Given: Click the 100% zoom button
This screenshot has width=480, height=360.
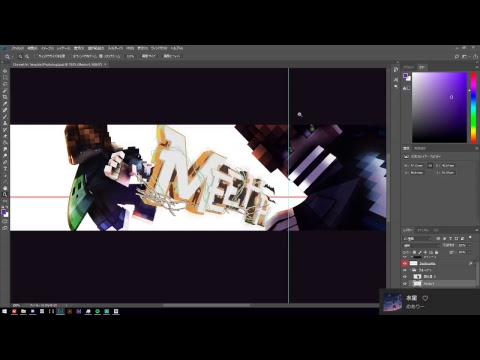Looking at the screenshot, I should (131, 56).
